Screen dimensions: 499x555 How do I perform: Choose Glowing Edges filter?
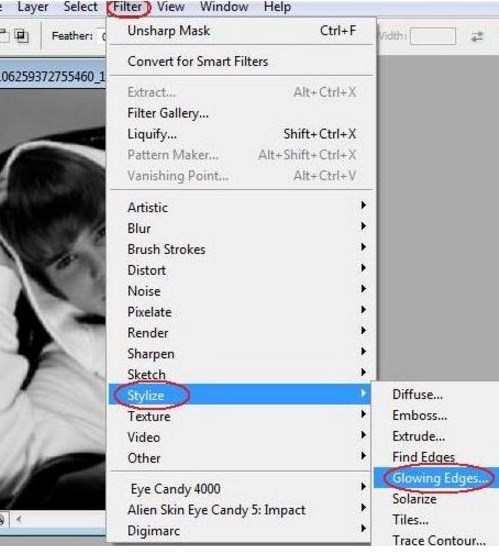(436, 478)
